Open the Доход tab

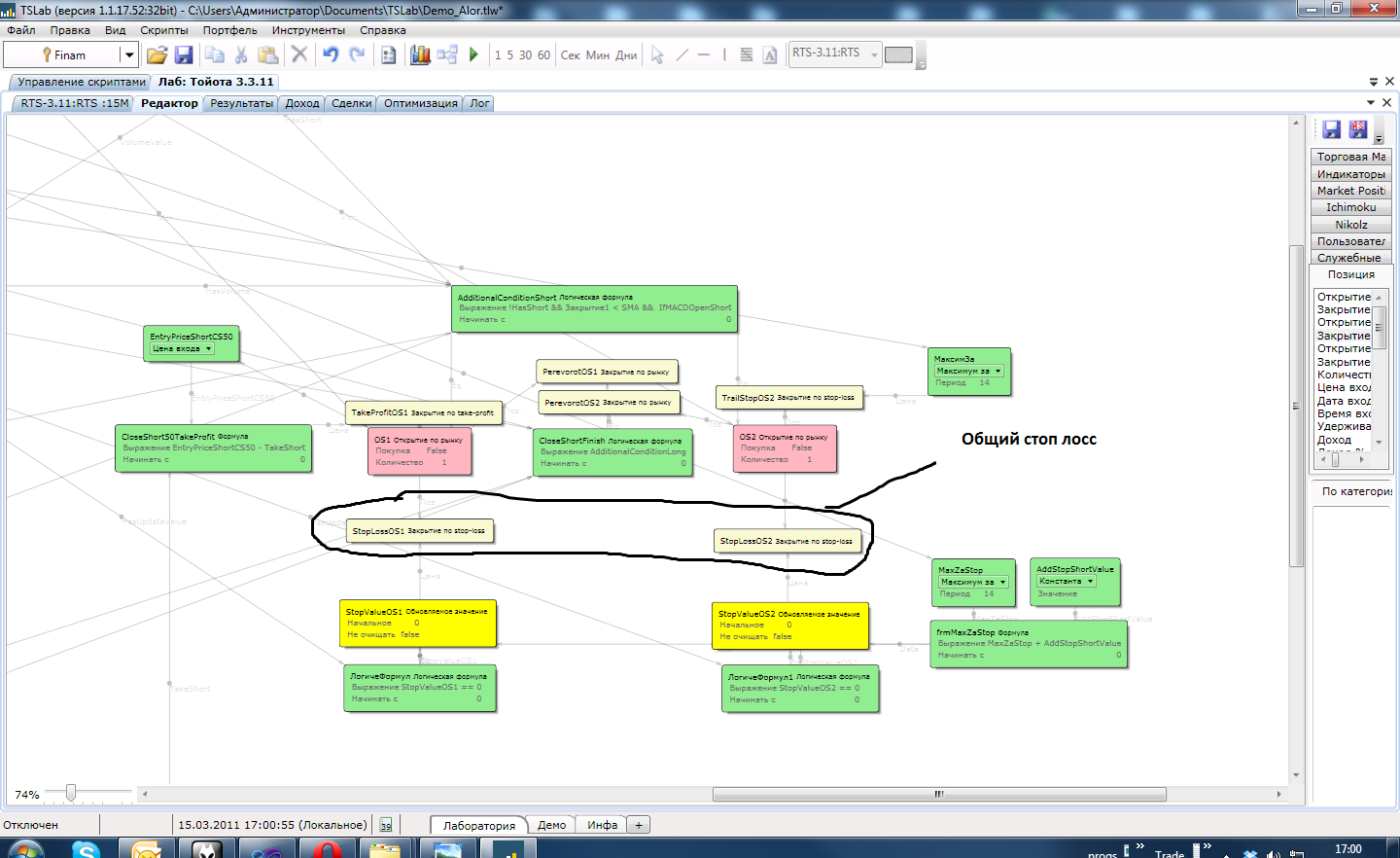pos(301,103)
